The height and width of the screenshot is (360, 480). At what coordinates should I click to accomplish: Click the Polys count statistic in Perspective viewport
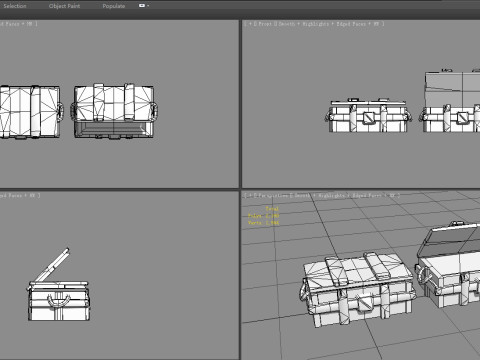[x=263, y=216]
